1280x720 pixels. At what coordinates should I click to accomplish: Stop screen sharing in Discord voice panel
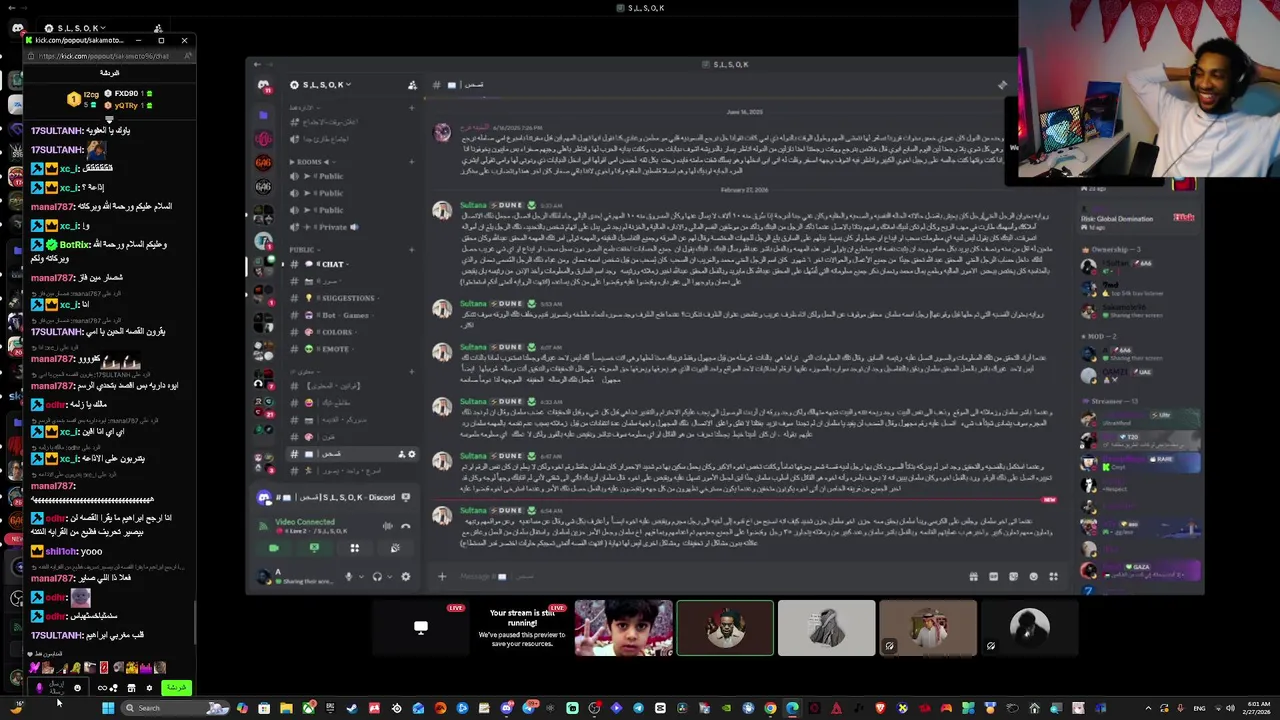tap(314, 548)
